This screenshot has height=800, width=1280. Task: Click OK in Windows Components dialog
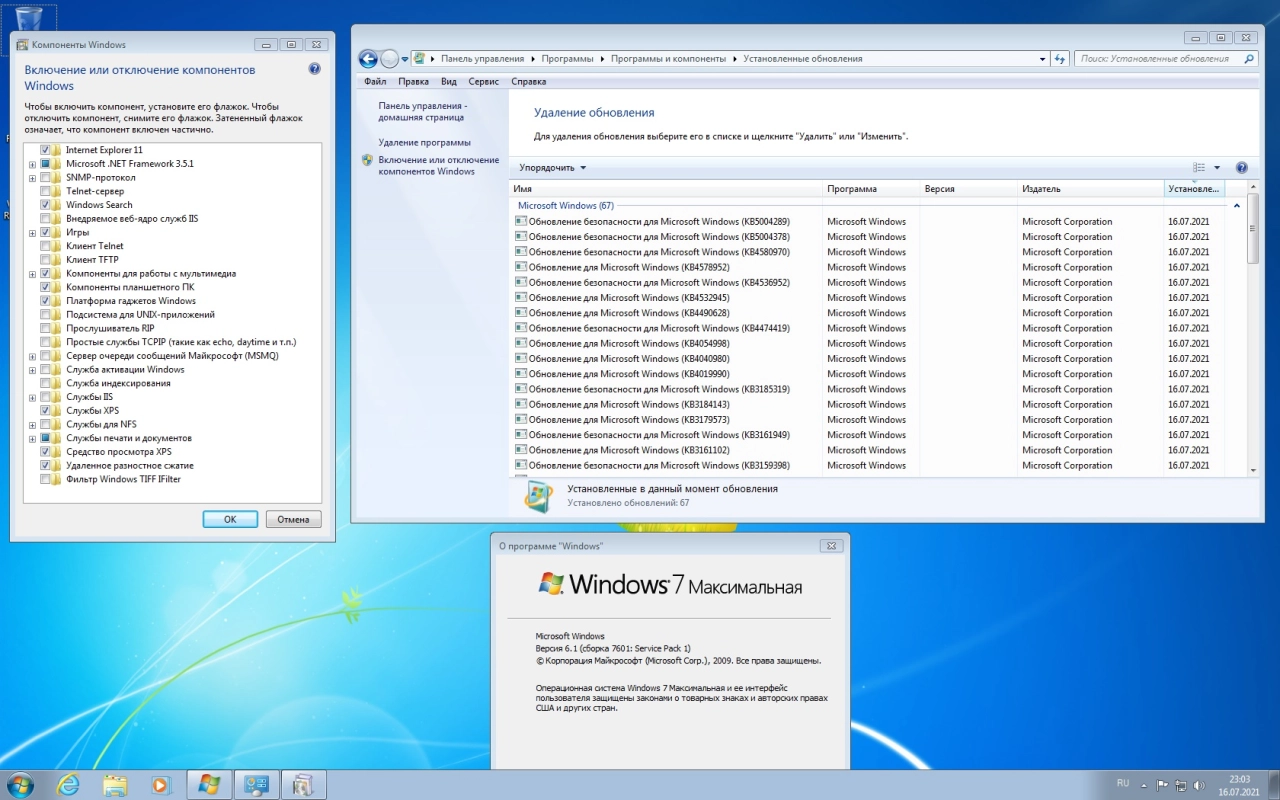click(x=230, y=519)
